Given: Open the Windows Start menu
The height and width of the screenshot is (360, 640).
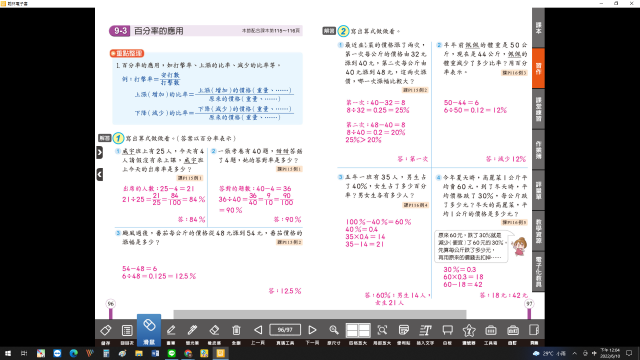Looking at the screenshot, I should pos(8,353).
